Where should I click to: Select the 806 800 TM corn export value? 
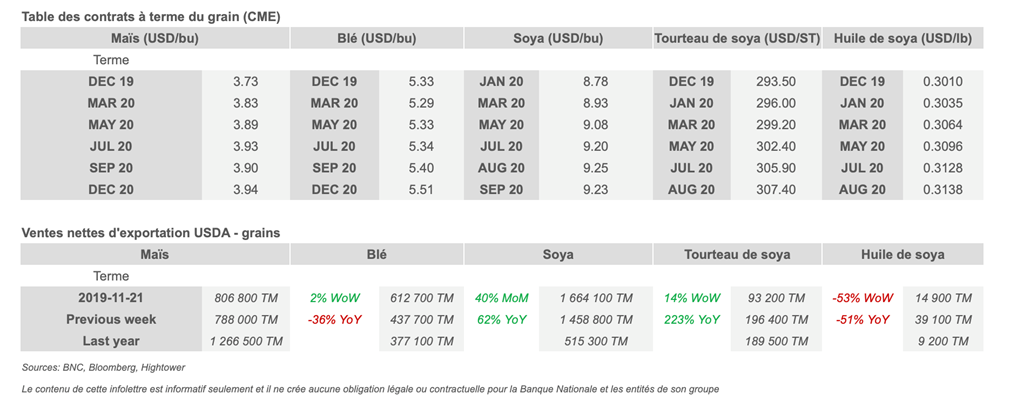[245, 298]
